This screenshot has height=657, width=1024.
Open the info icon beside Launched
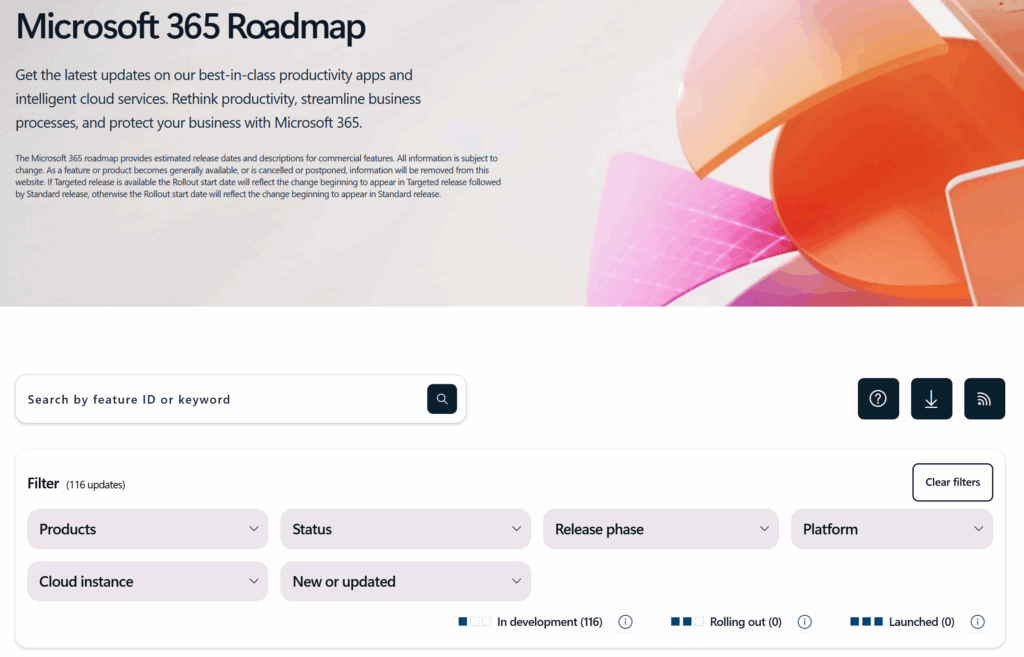click(977, 621)
